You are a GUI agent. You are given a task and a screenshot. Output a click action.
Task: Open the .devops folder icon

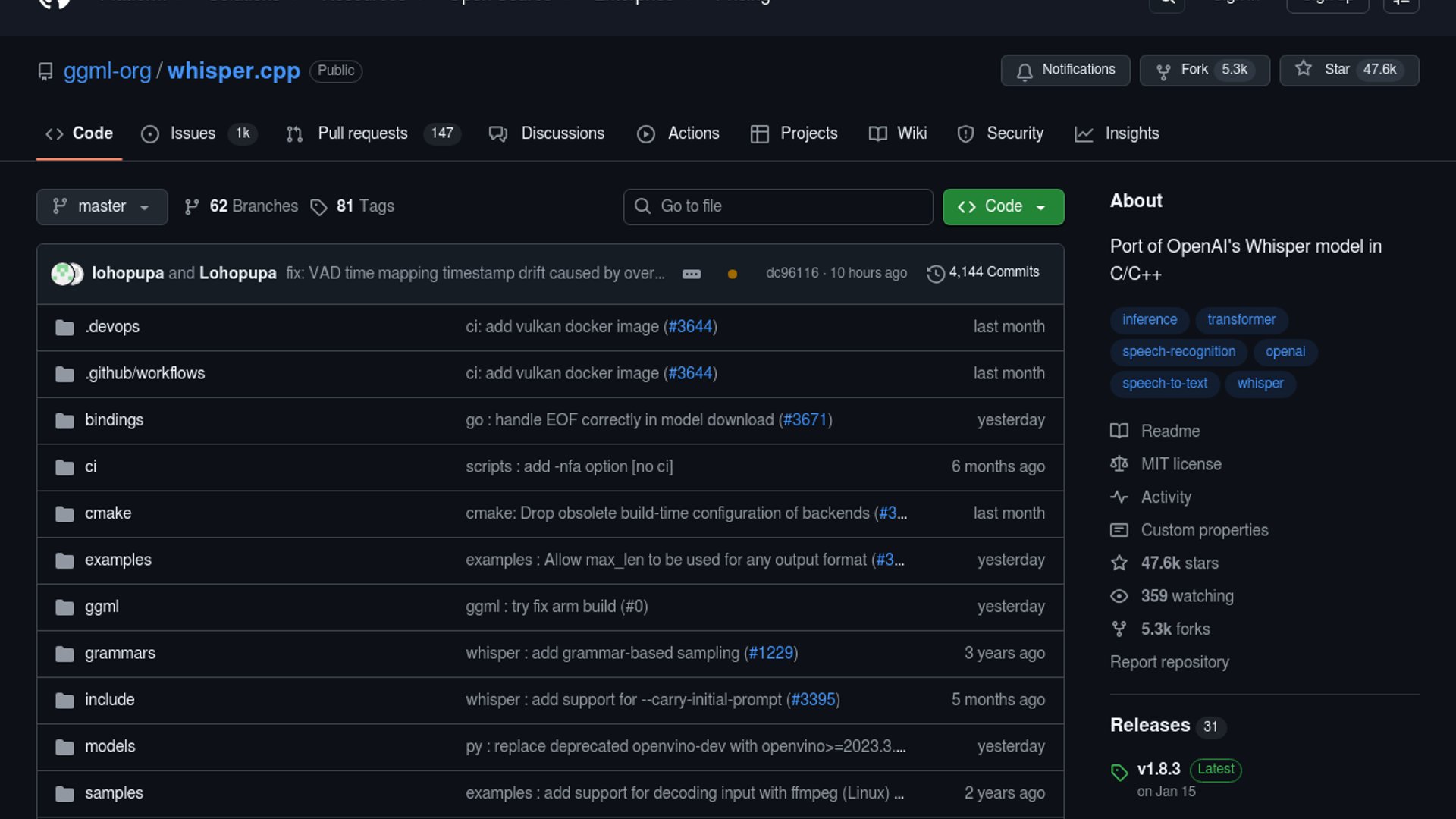(64, 327)
